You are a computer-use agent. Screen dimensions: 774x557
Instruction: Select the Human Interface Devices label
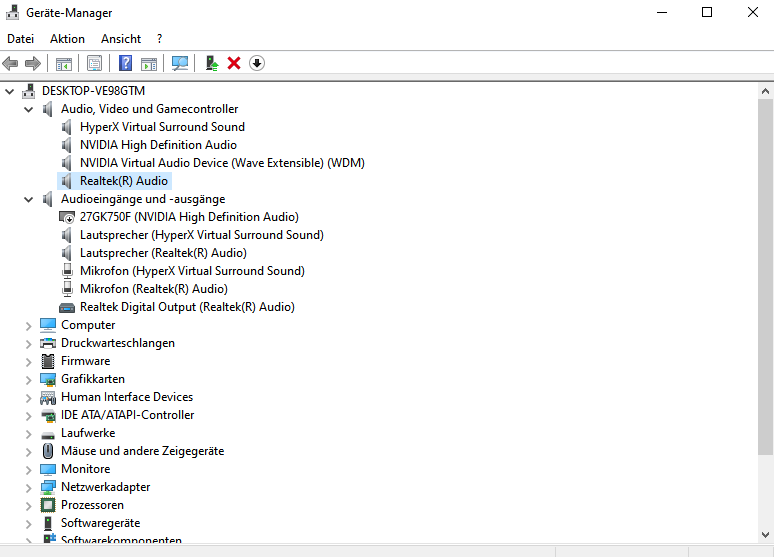127,397
